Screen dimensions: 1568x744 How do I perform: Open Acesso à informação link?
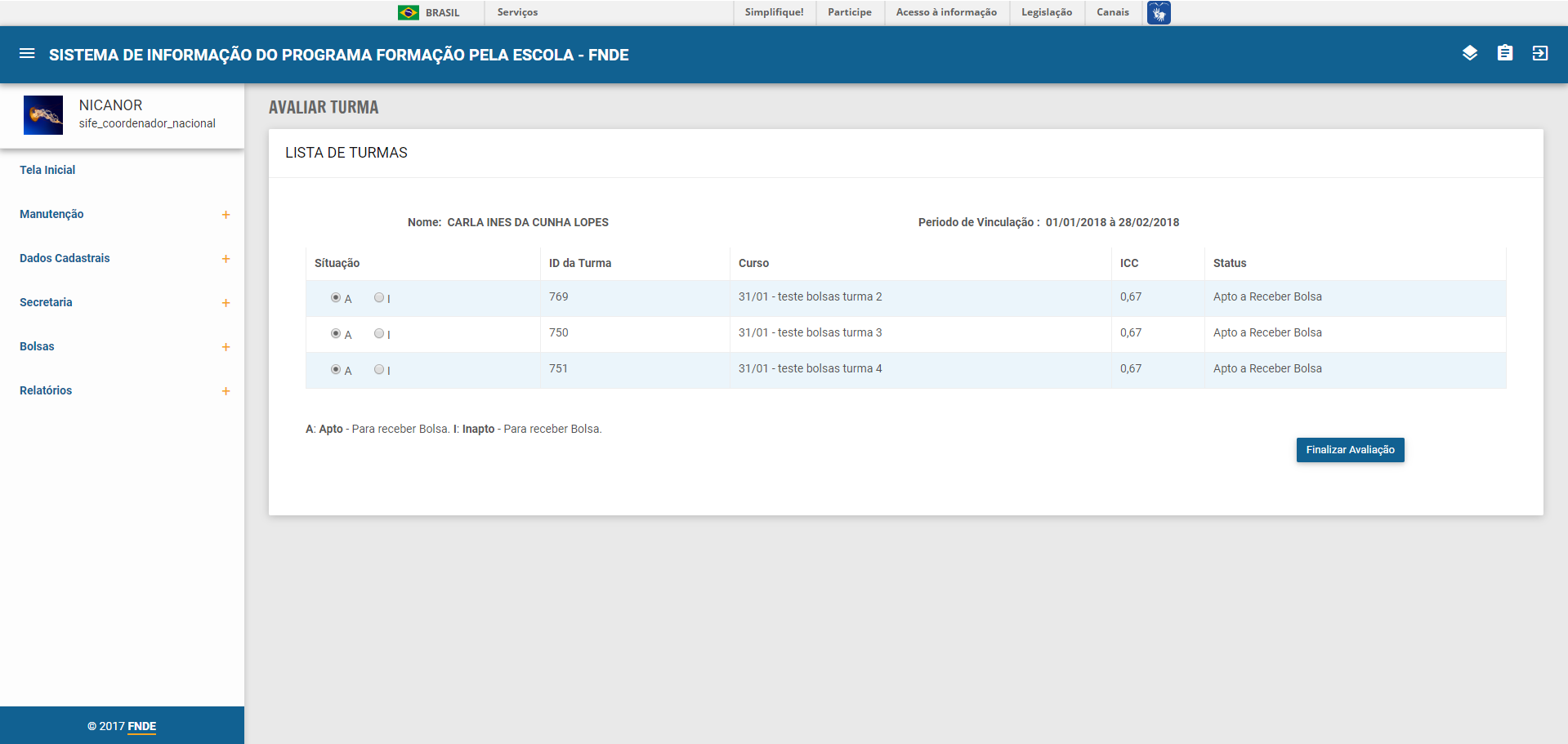945,12
